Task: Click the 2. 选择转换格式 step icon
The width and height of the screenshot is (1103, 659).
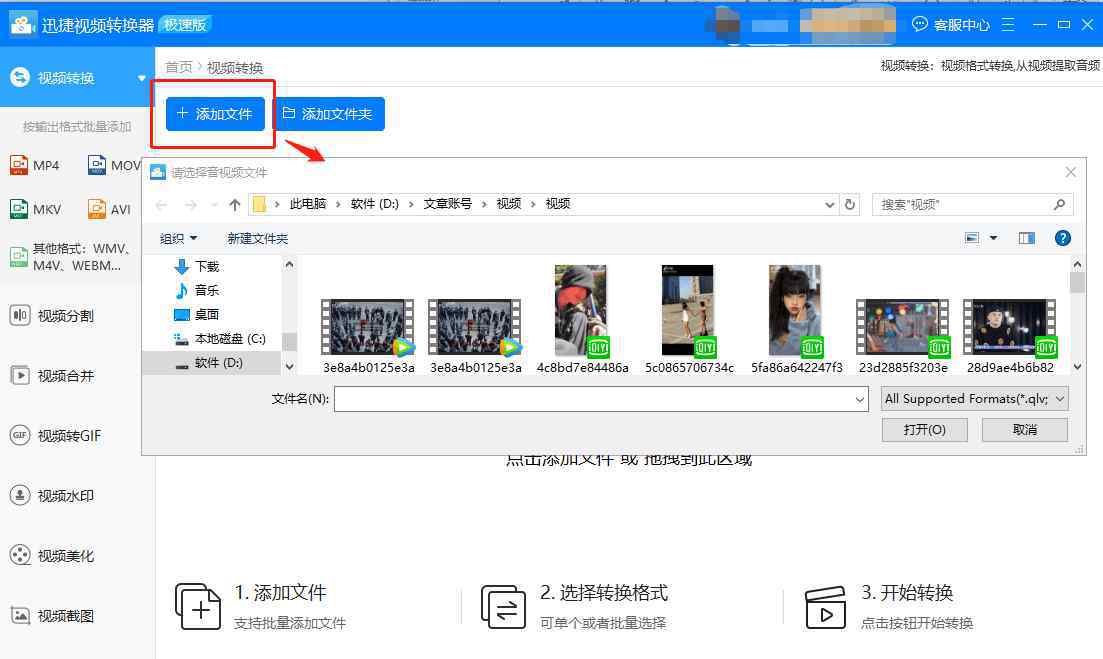Action: [503, 606]
